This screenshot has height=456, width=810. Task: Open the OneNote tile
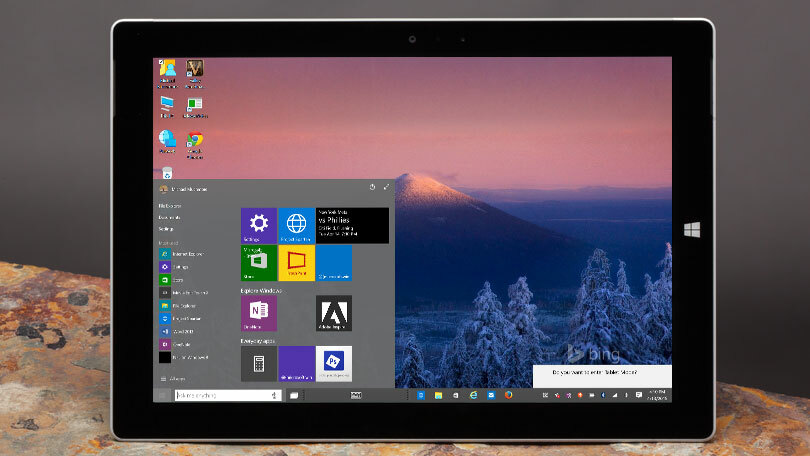258,313
